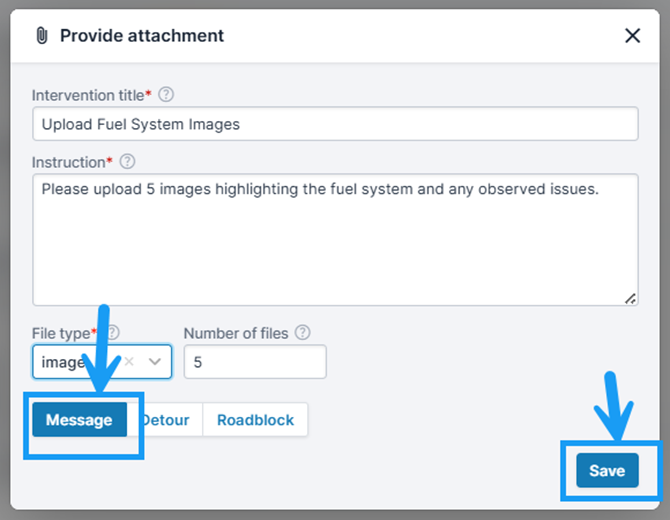Select the Message intervention mode
Screen dimensions: 670x520
tap(79, 420)
